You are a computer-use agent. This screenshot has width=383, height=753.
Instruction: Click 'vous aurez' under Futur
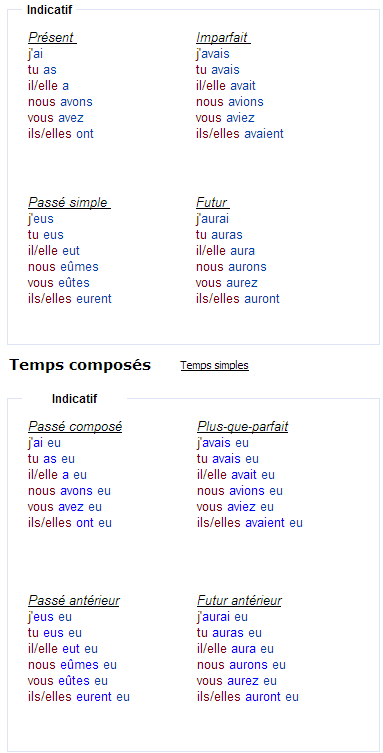click(227, 283)
